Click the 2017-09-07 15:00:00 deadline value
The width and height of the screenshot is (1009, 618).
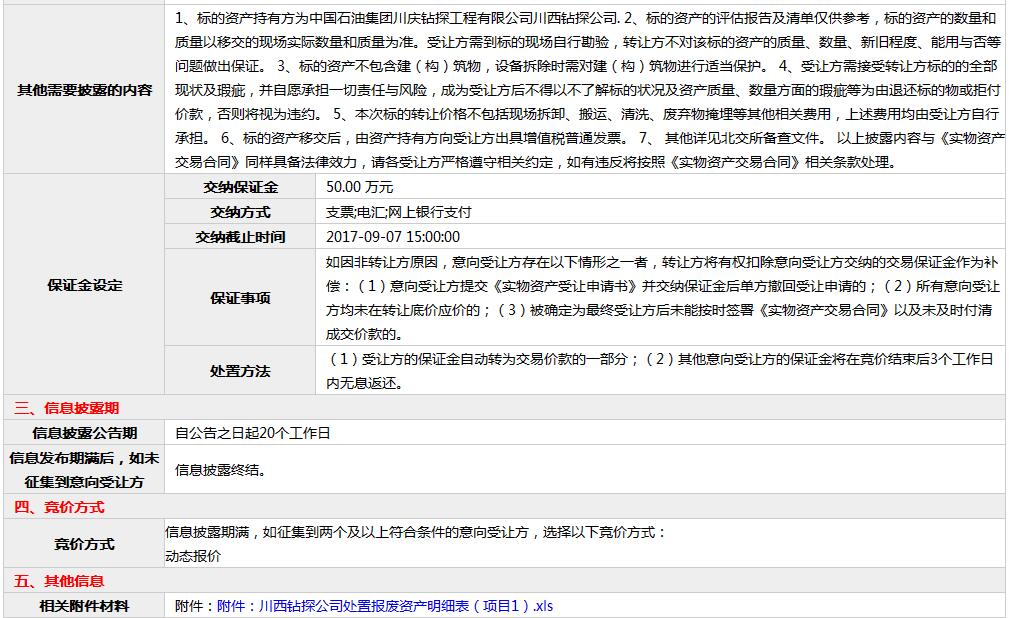[393, 237]
